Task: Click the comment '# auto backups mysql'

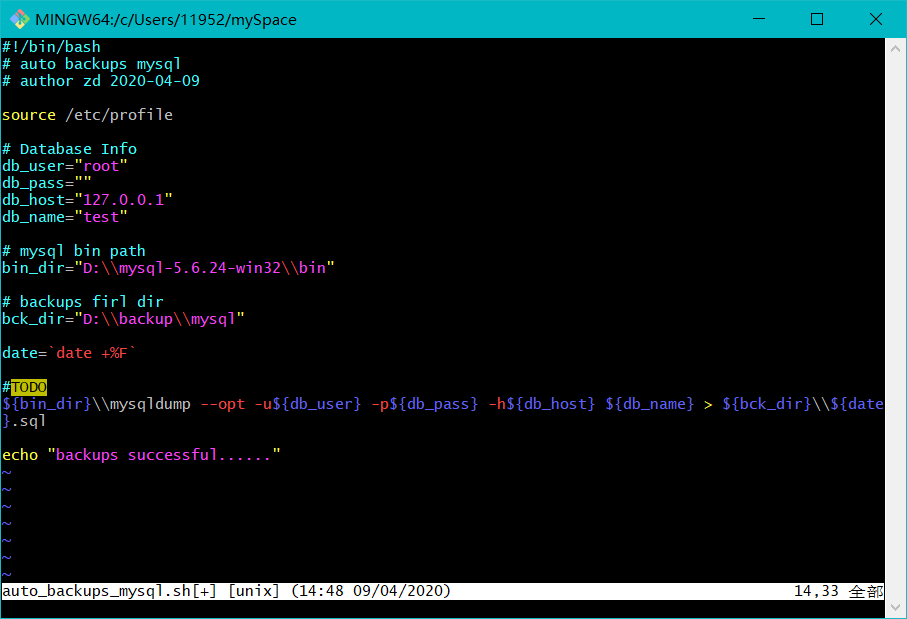Action: click(91, 64)
